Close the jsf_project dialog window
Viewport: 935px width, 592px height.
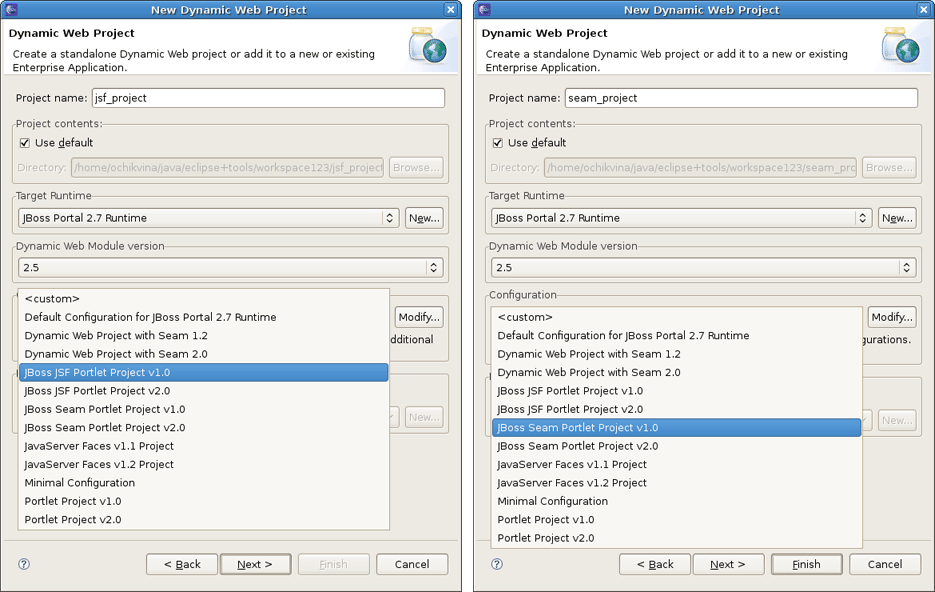click(451, 10)
